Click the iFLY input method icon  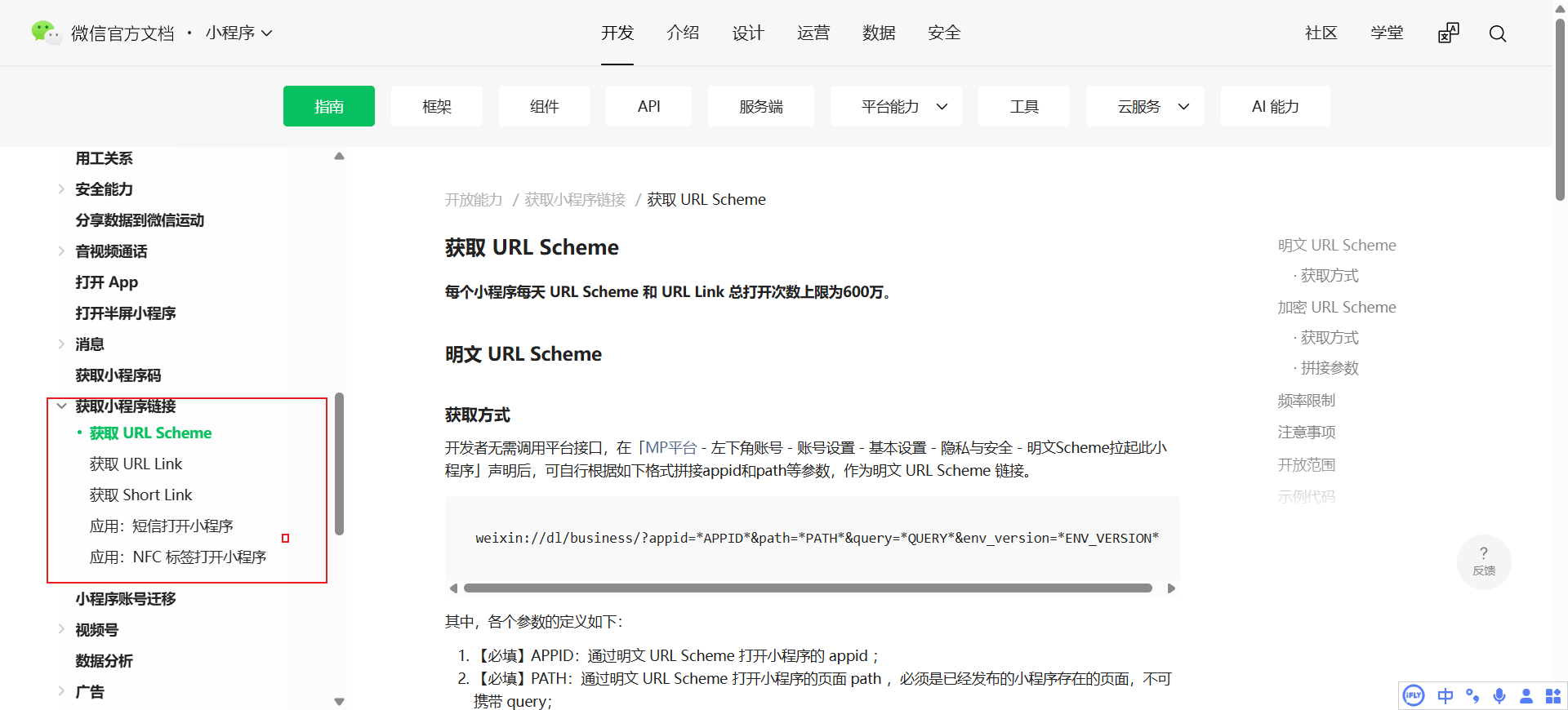point(1413,696)
